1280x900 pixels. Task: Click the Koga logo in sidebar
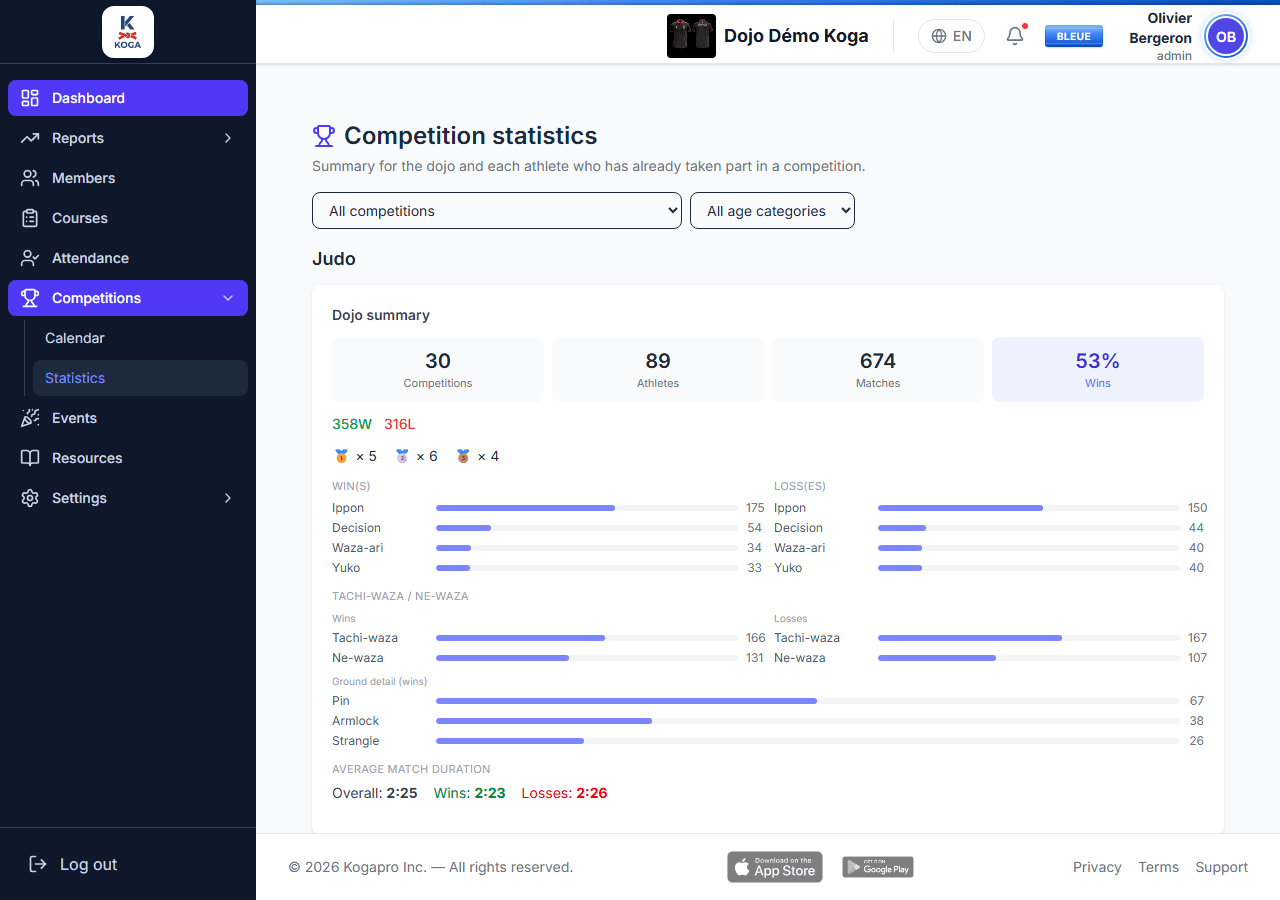[128, 32]
